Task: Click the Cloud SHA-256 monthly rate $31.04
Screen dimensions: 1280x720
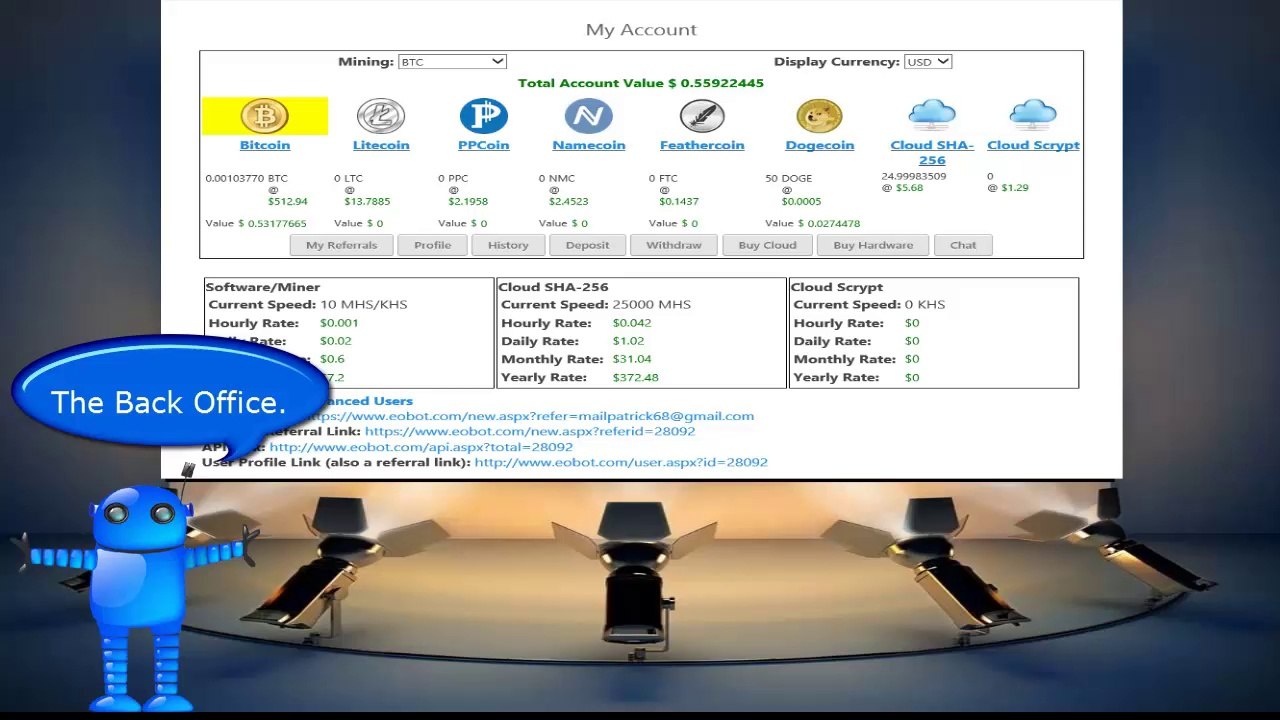Action: pyautogui.click(x=632, y=359)
